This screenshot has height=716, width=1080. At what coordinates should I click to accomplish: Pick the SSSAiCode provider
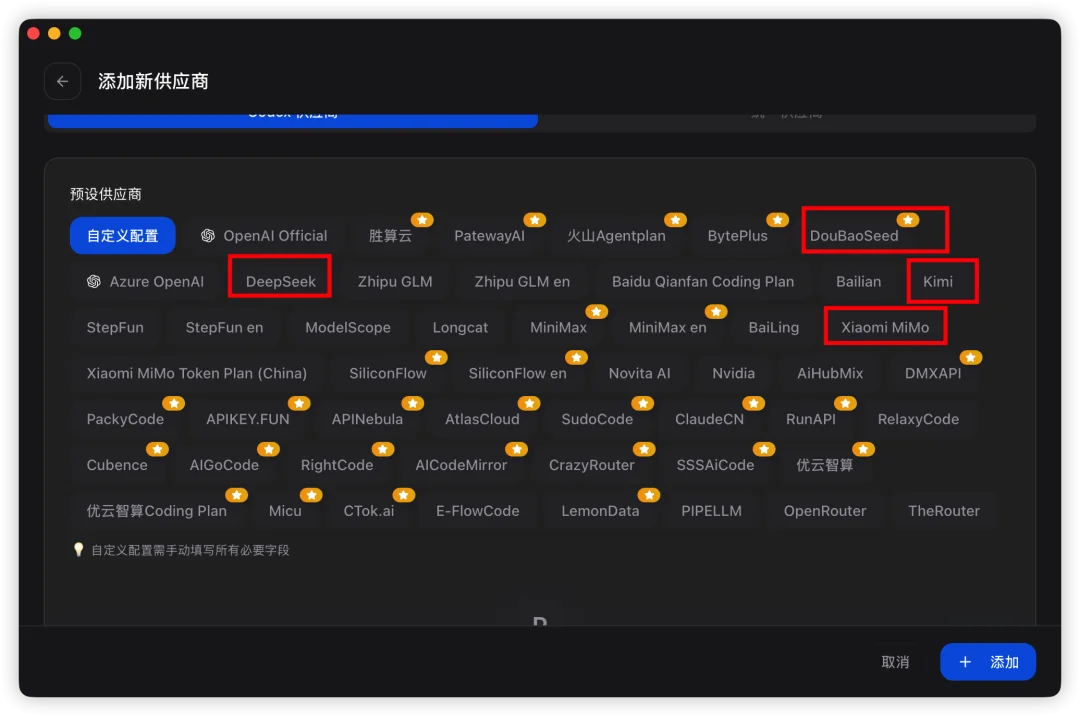(716, 465)
